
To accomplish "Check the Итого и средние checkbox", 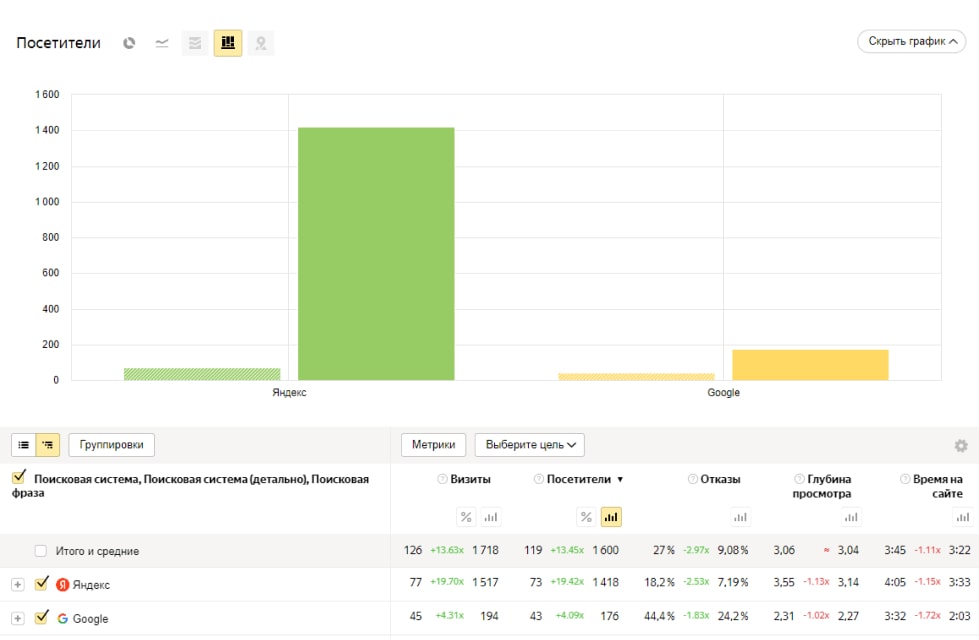I will pos(41,551).
